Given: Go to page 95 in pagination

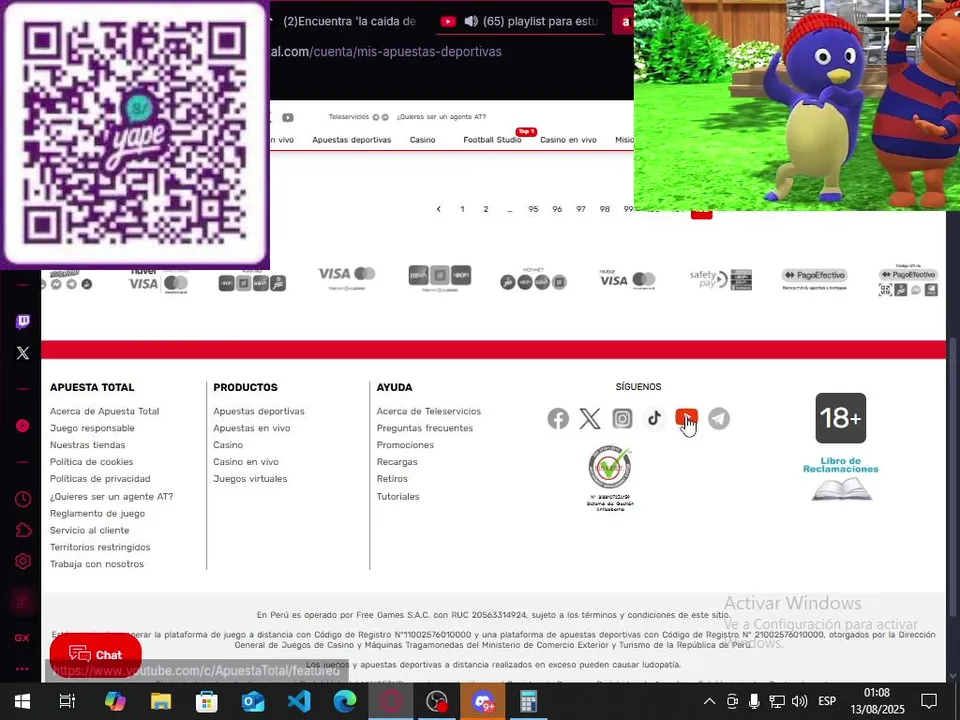Looking at the screenshot, I should (533, 209).
